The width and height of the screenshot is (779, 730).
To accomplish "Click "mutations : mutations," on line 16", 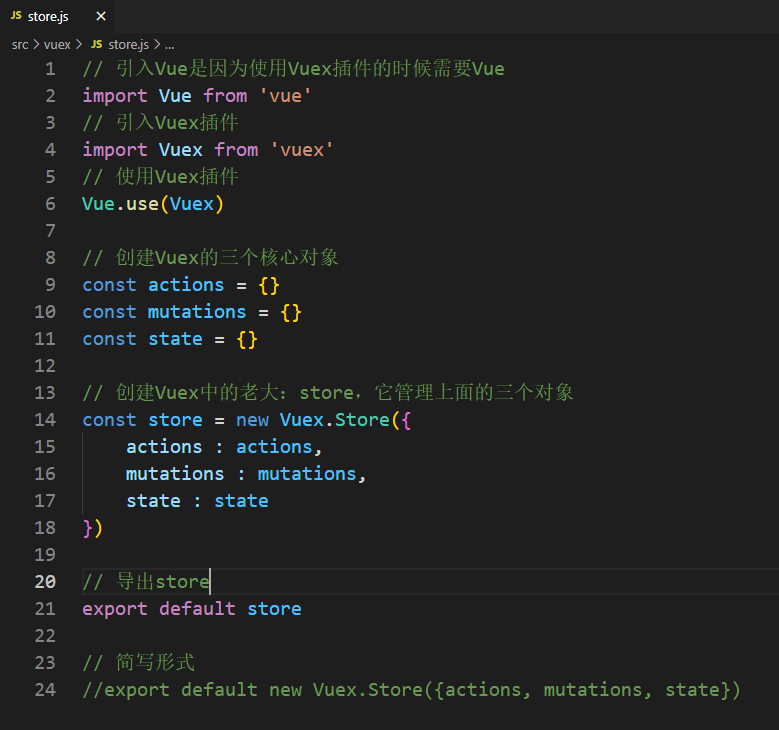I will [x=246, y=474].
